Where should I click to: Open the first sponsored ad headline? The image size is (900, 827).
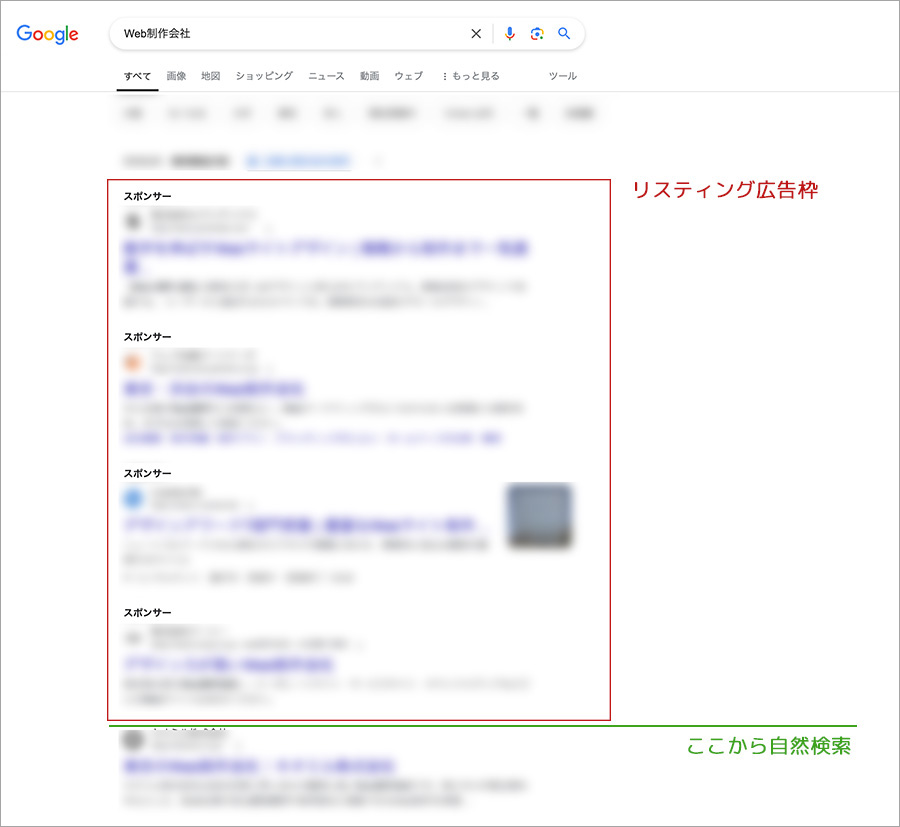coord(325,249)
